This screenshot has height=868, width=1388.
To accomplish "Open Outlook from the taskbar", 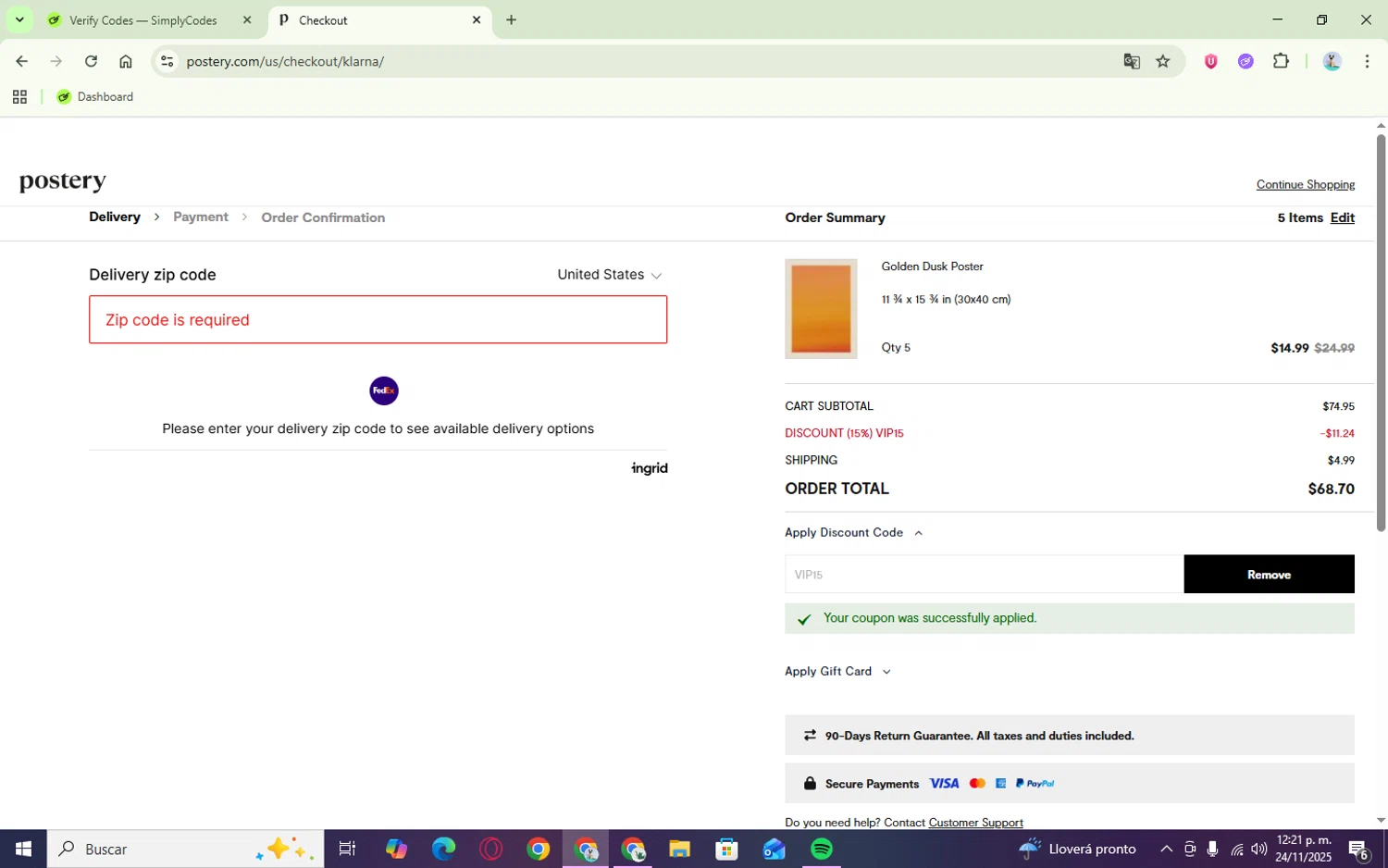I will pos(774,849).
